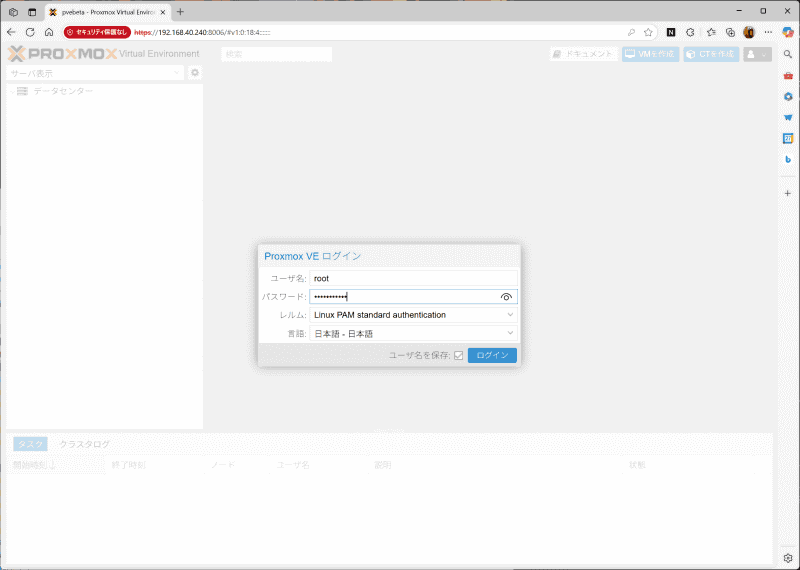
Task: Open the favorites list icon
Action: [711, 32]
